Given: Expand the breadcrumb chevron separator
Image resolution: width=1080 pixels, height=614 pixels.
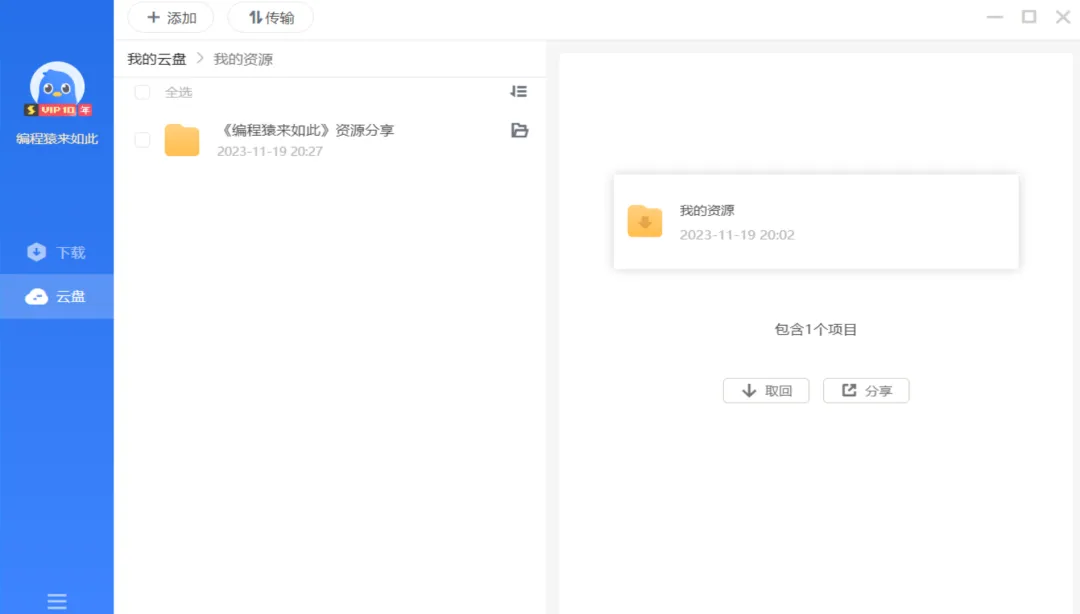Looking at the screenshot, I should [x=200, y=59].
